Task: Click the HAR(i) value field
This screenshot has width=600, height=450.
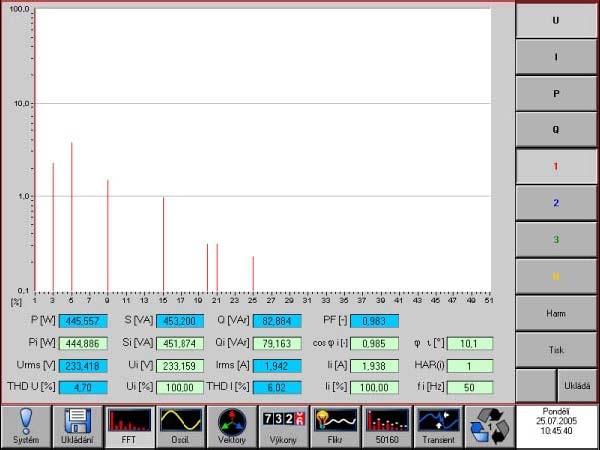Action: 470,366
